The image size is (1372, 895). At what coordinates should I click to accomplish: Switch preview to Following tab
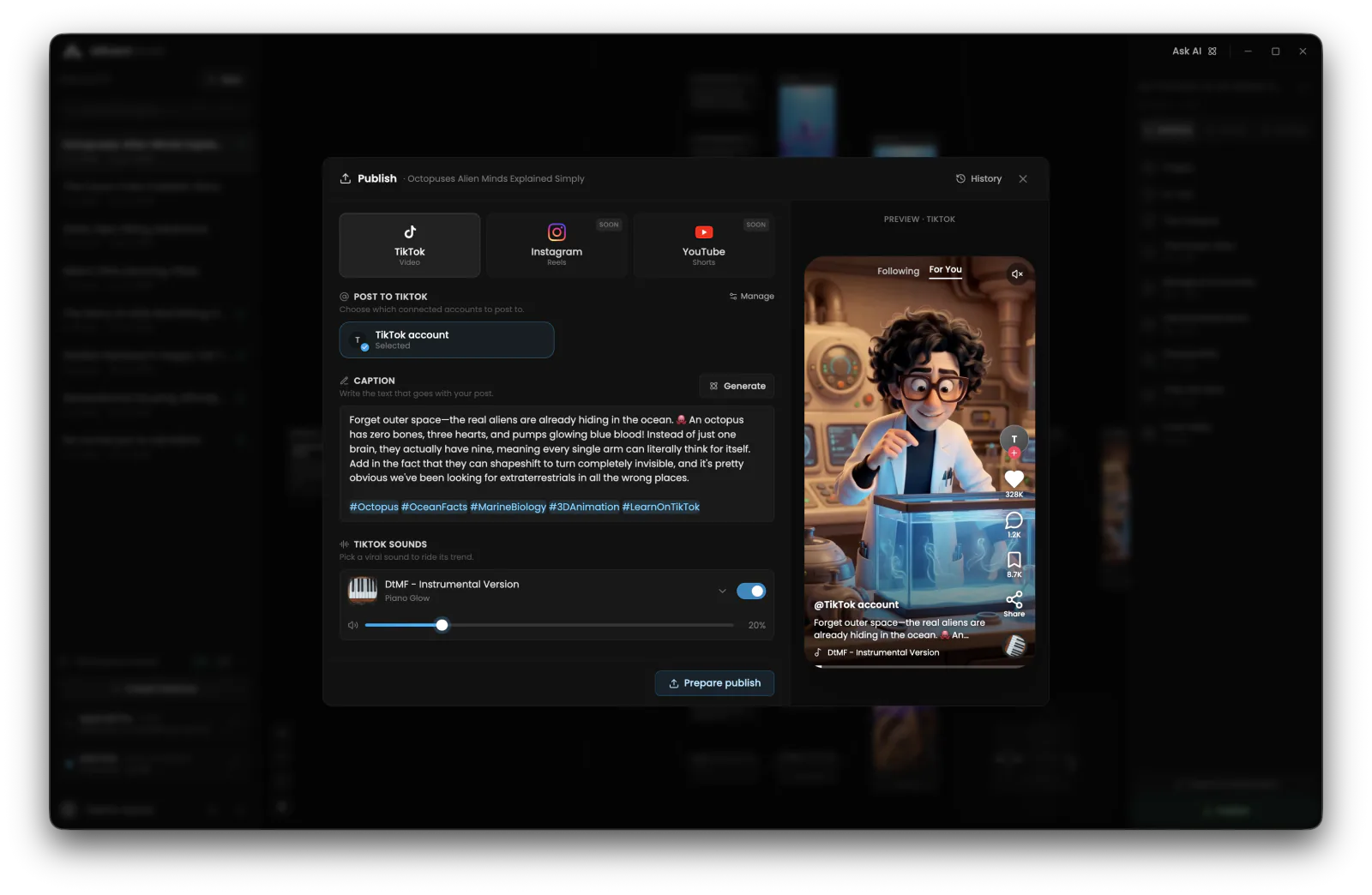(x=898, y=271)
